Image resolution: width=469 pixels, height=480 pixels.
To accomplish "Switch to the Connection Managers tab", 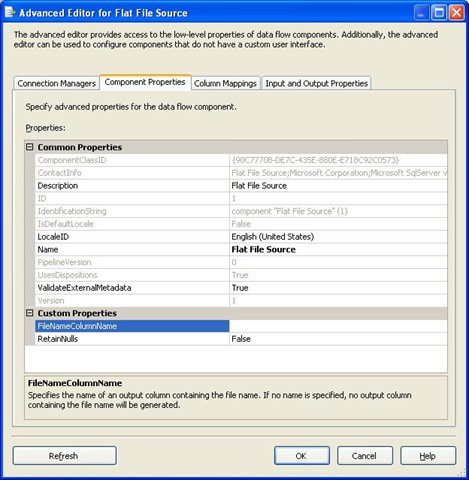I will pos(56,83).
